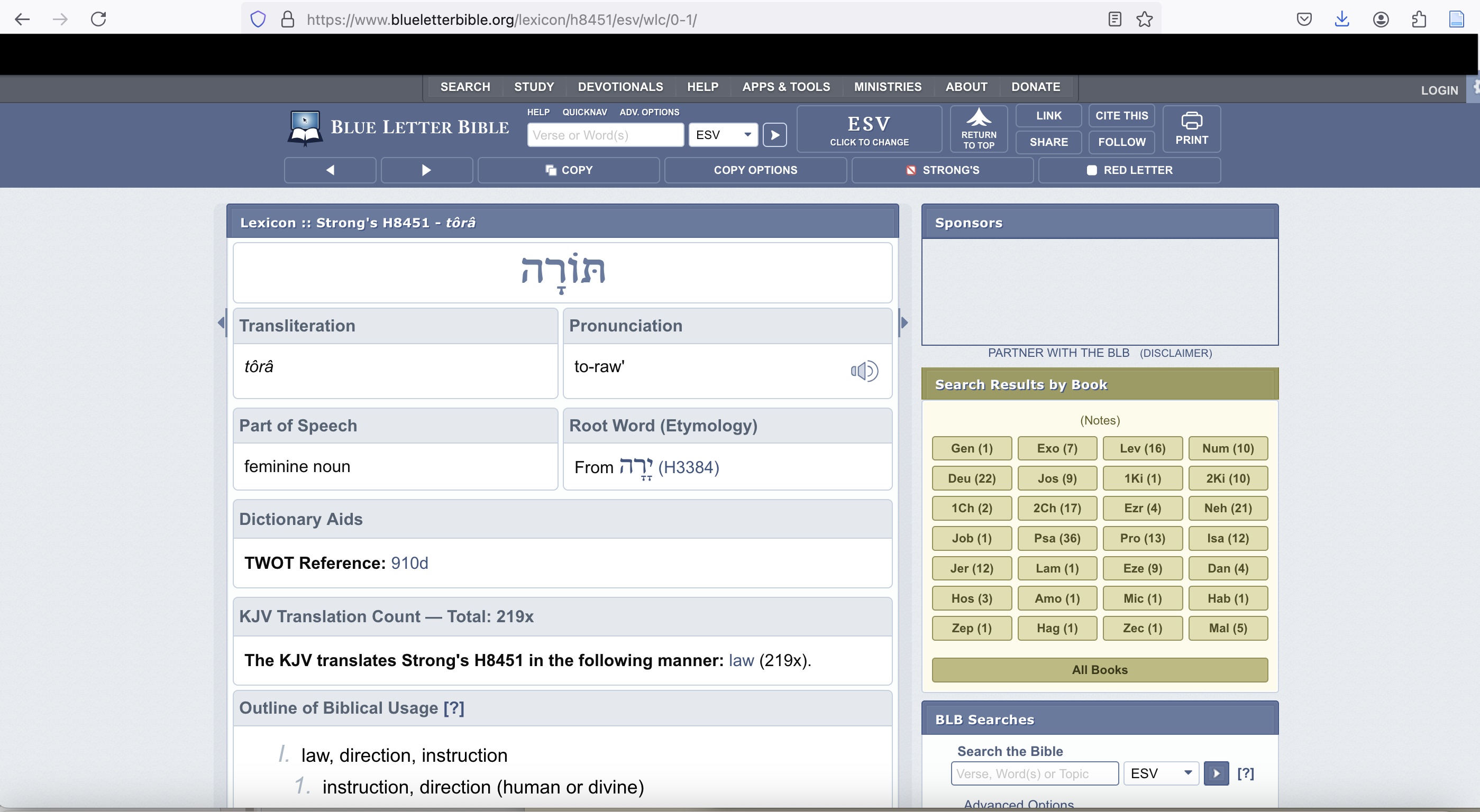Toggle reader view icon in address bar
This screenshot has height=812, width=1480.
(1114, 20)
